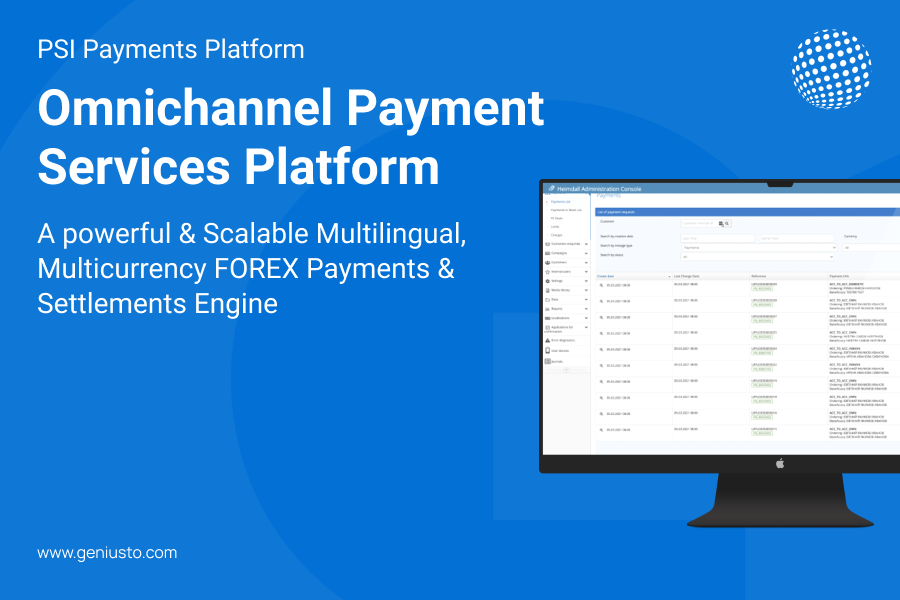Viewport: 900px width, 600px height.
Task: Expand the Localisations chevron
Action: [586, 318]
